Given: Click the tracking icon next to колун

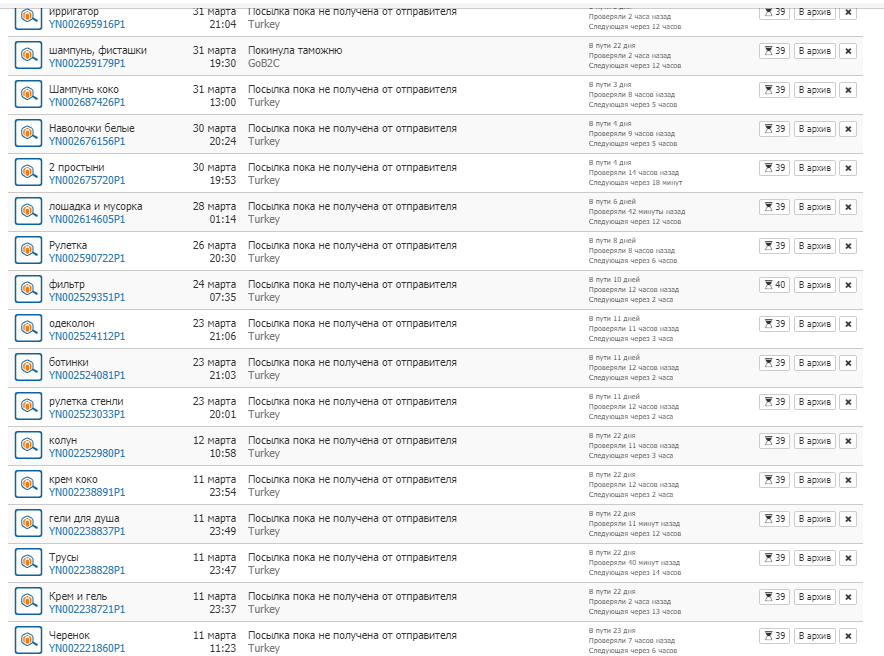Looking at the screenshot, I should (x=28, y=445).
